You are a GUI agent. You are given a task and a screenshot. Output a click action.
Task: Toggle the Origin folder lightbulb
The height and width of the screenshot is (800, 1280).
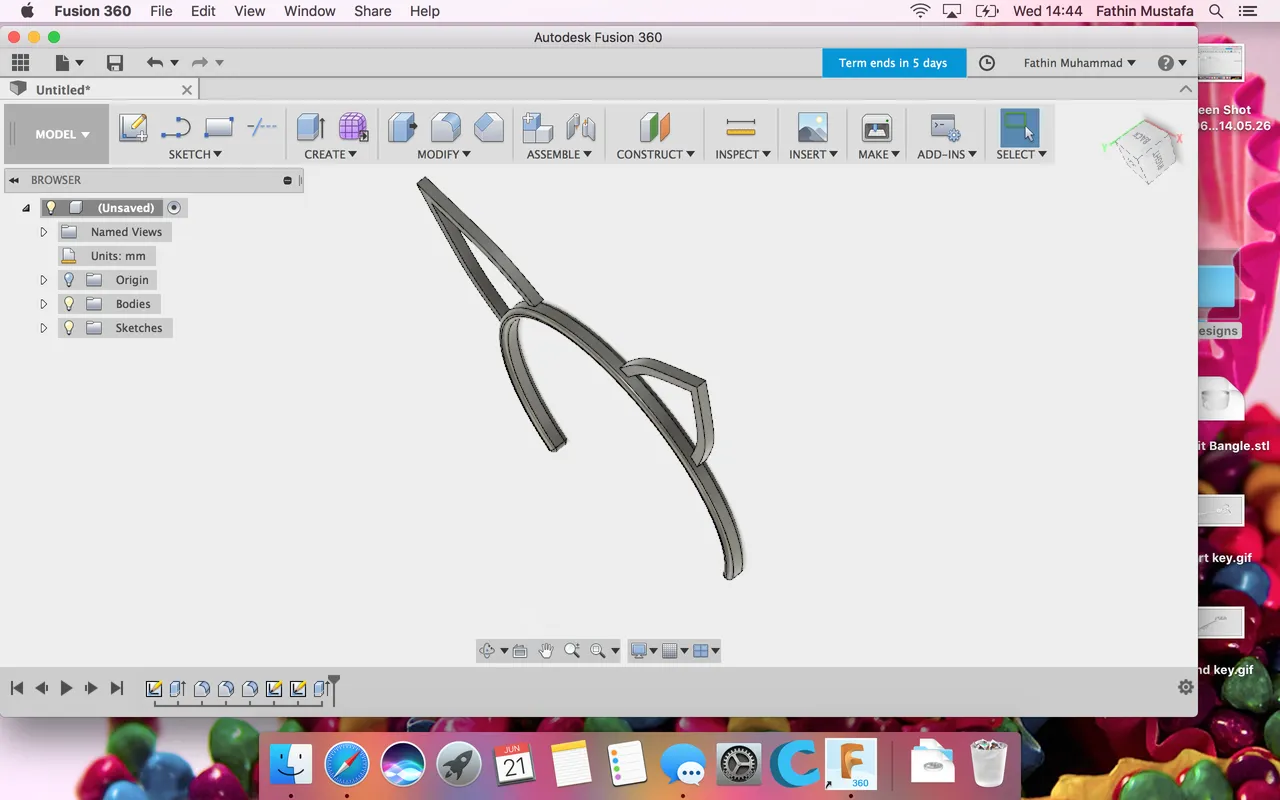coord(69,280)
